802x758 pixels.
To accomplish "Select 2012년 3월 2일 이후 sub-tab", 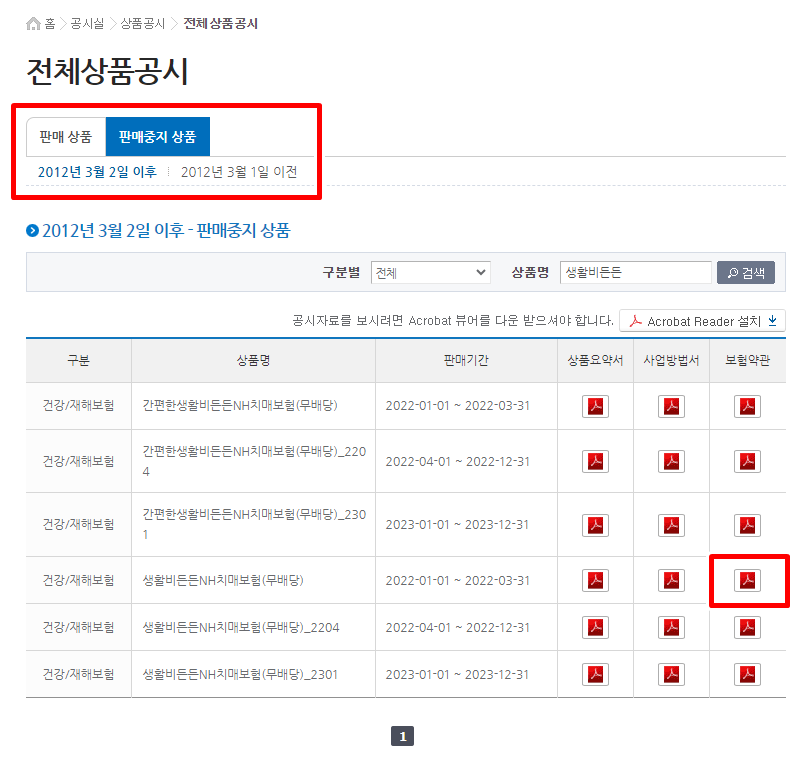I will tap(97, 172).
